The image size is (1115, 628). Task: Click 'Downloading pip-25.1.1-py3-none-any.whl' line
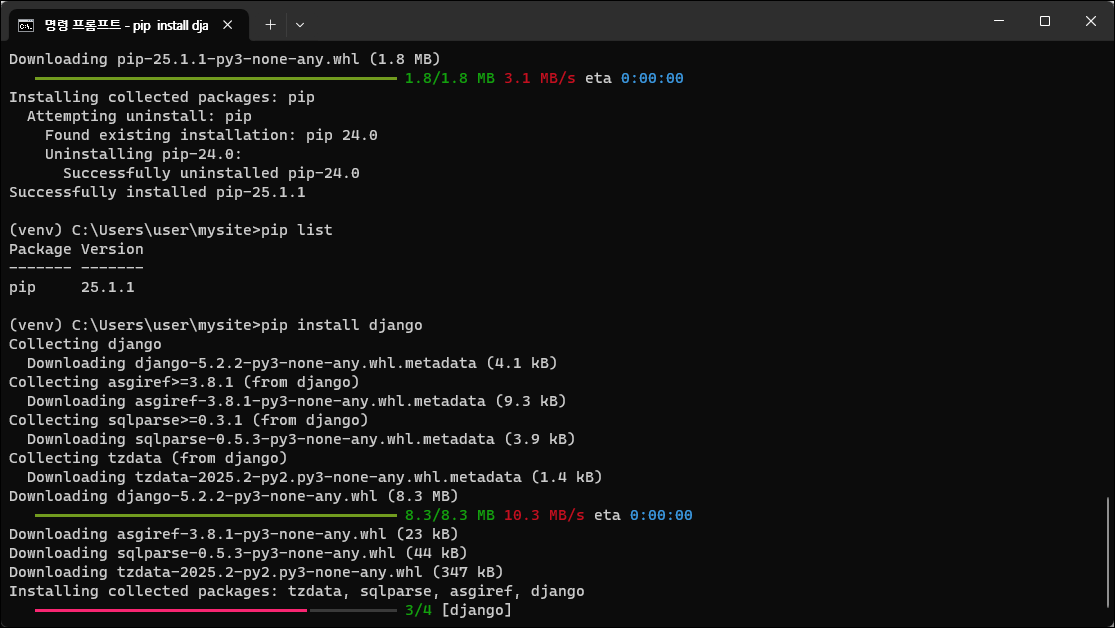[225, 59]
